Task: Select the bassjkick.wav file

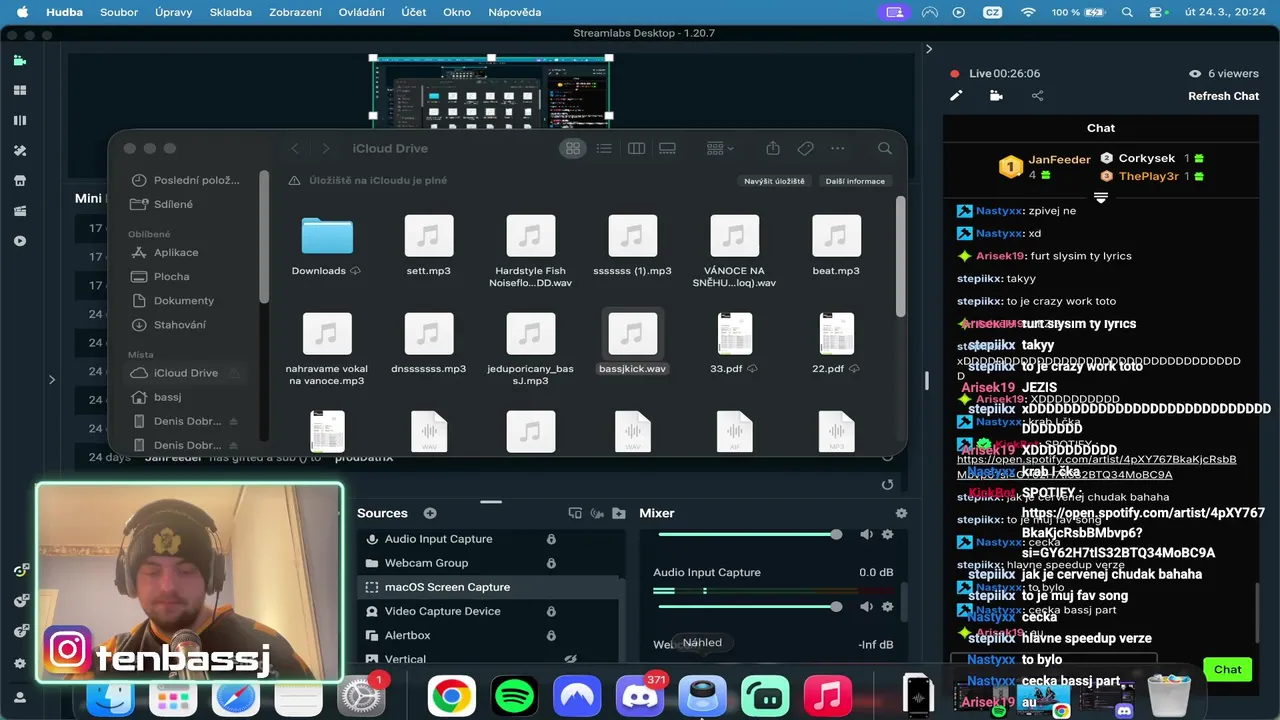Action: 632,344
